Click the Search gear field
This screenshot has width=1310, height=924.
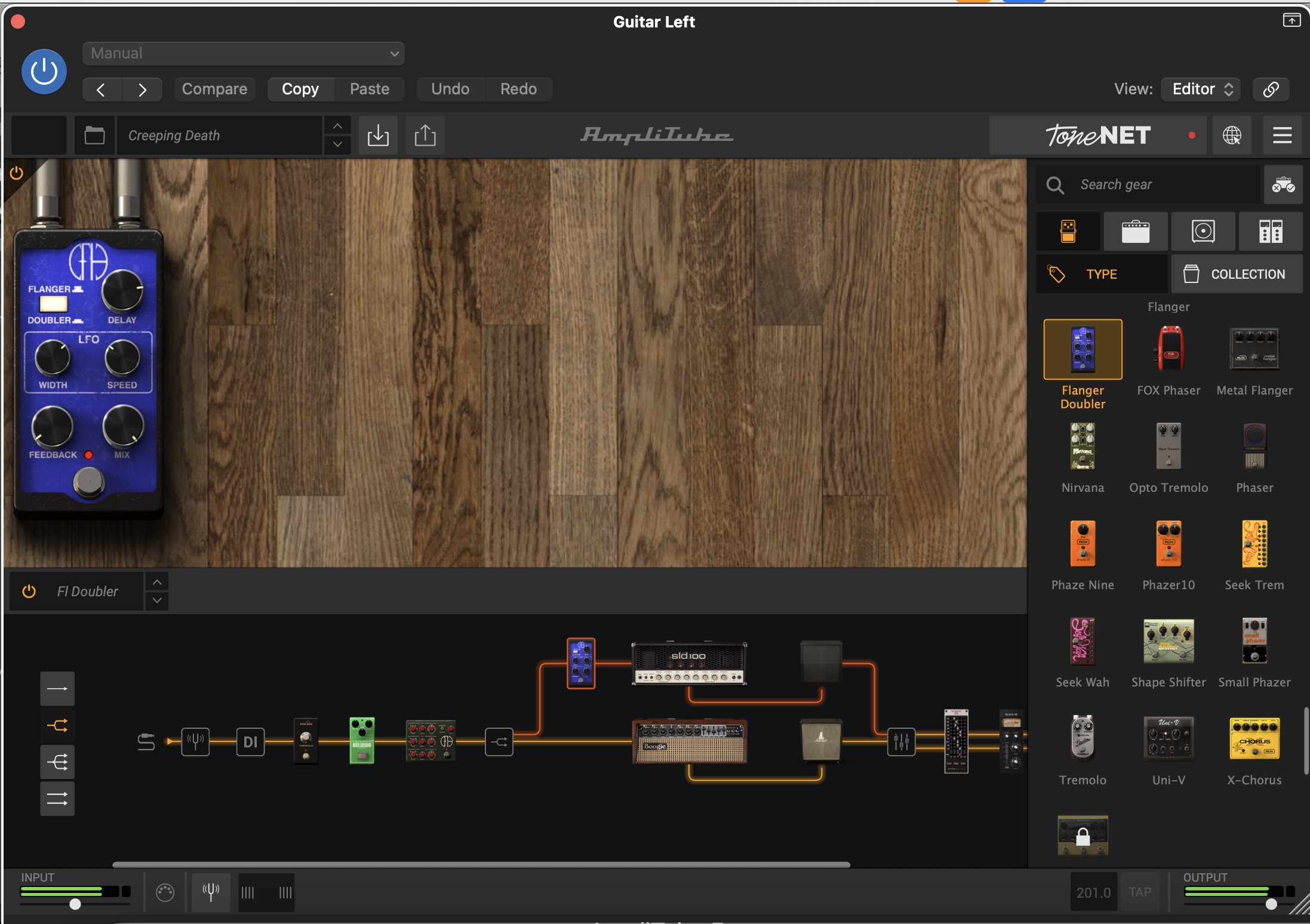point(1148,185)
